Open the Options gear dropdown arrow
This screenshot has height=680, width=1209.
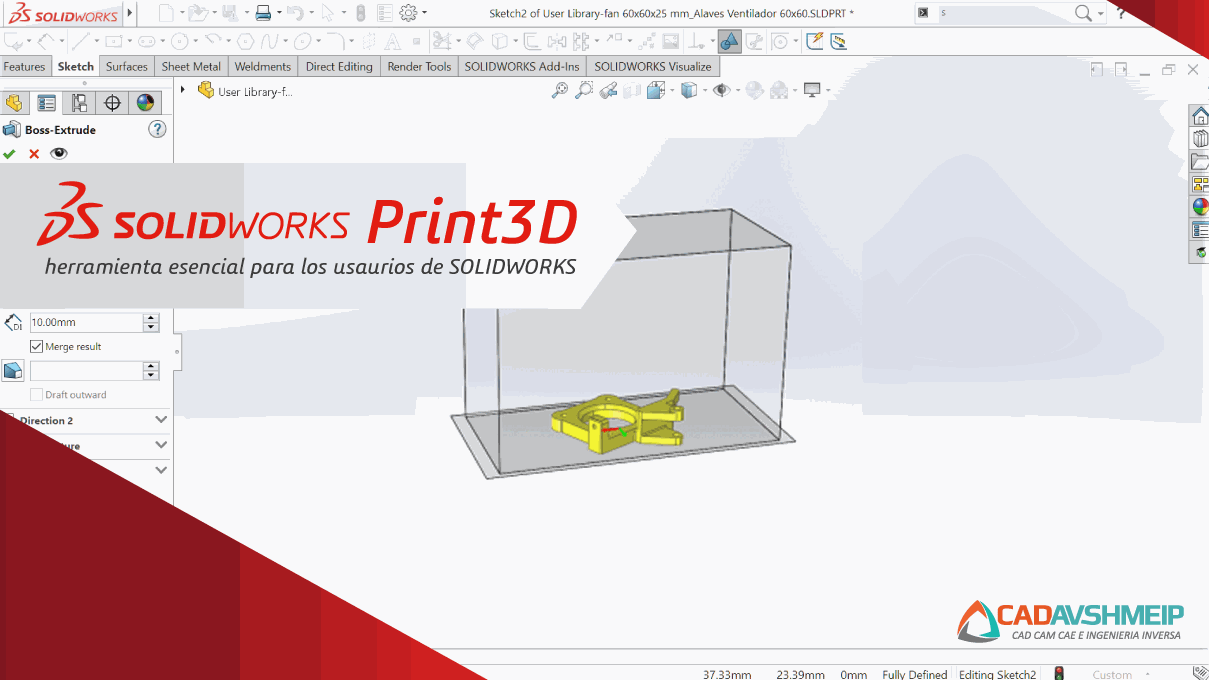424,13
